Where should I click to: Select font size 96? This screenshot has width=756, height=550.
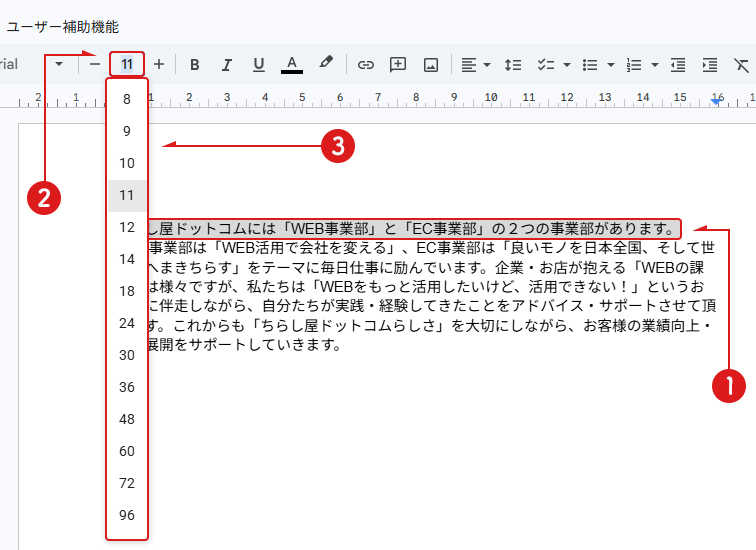pos(127,515)
